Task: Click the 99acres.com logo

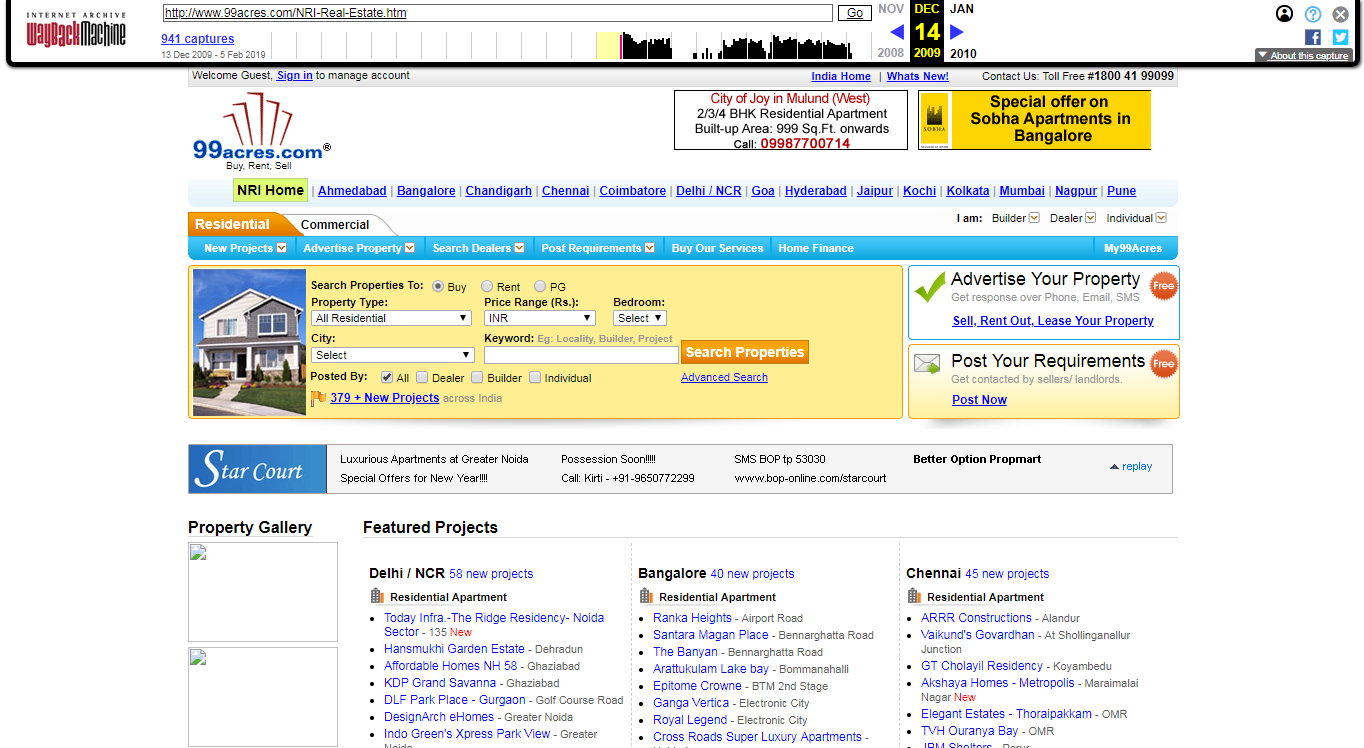Action: [260, 131]
